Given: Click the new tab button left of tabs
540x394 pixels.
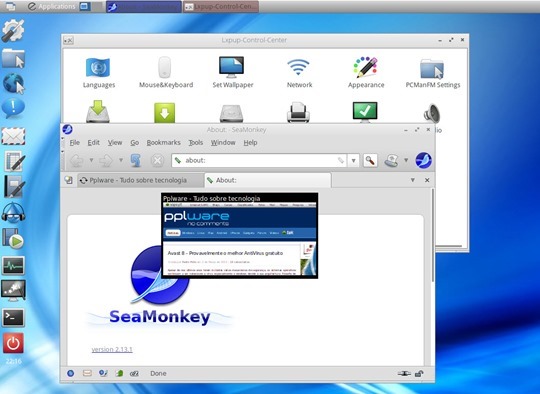Looking at the screenshot, I should 69,180.
